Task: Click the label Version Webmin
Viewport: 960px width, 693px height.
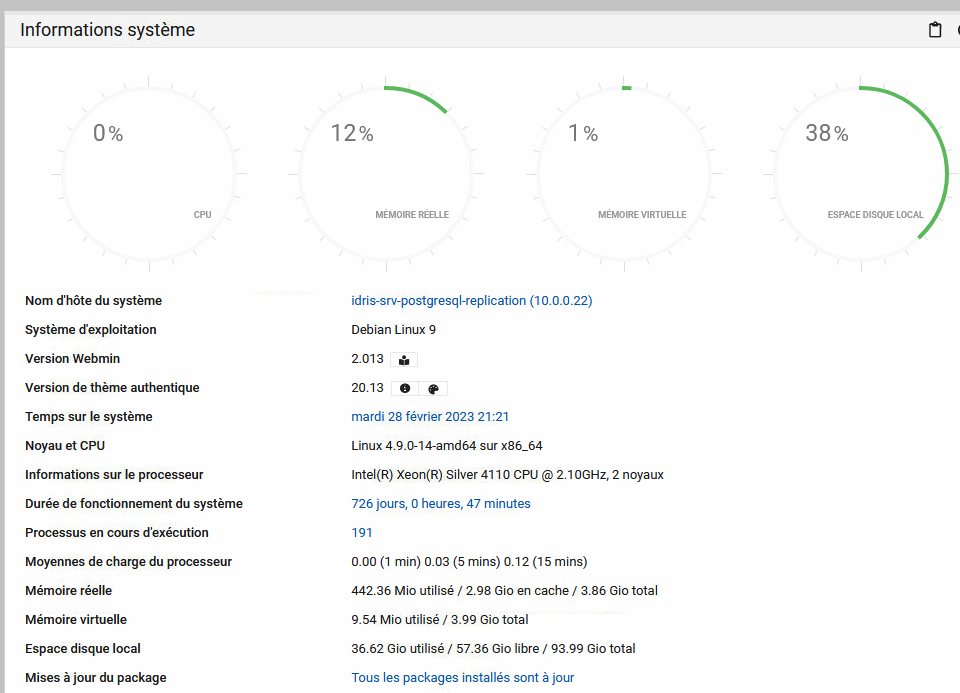Action: [x=72, y=359]
